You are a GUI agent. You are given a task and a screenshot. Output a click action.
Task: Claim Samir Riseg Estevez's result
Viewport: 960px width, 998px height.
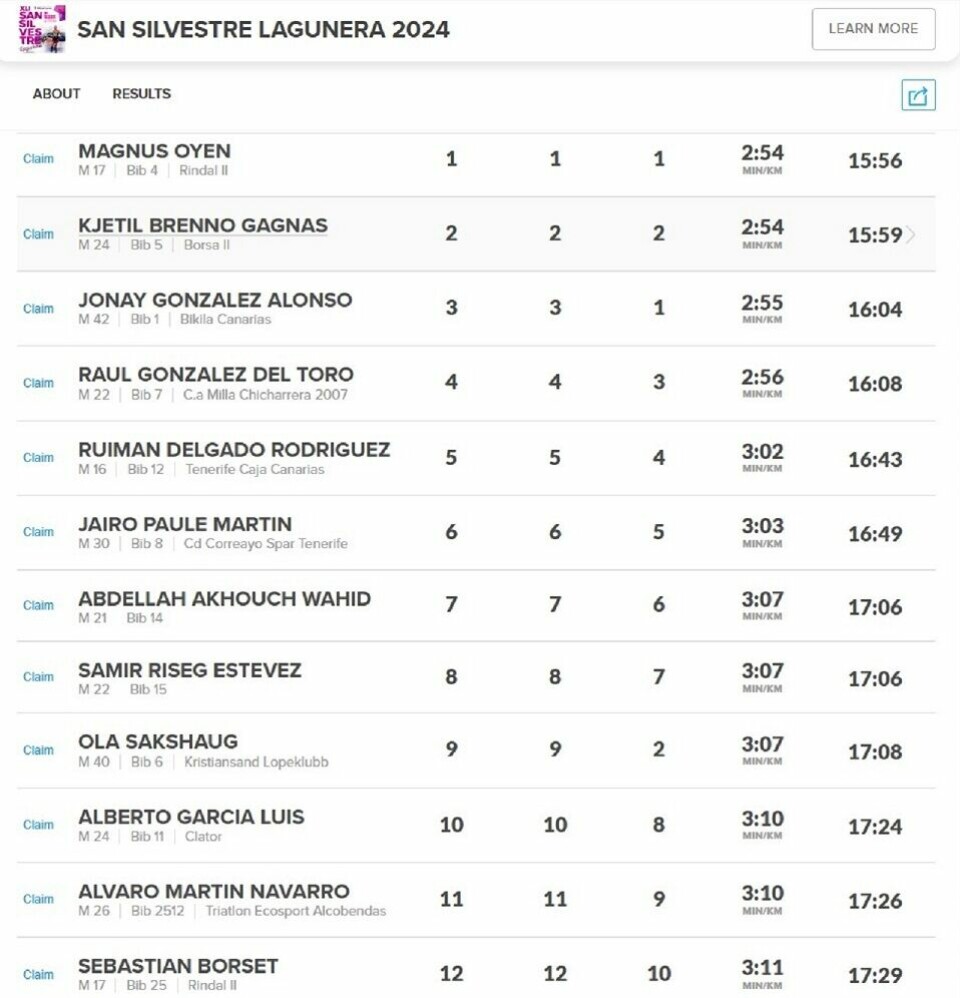point(38,677)
